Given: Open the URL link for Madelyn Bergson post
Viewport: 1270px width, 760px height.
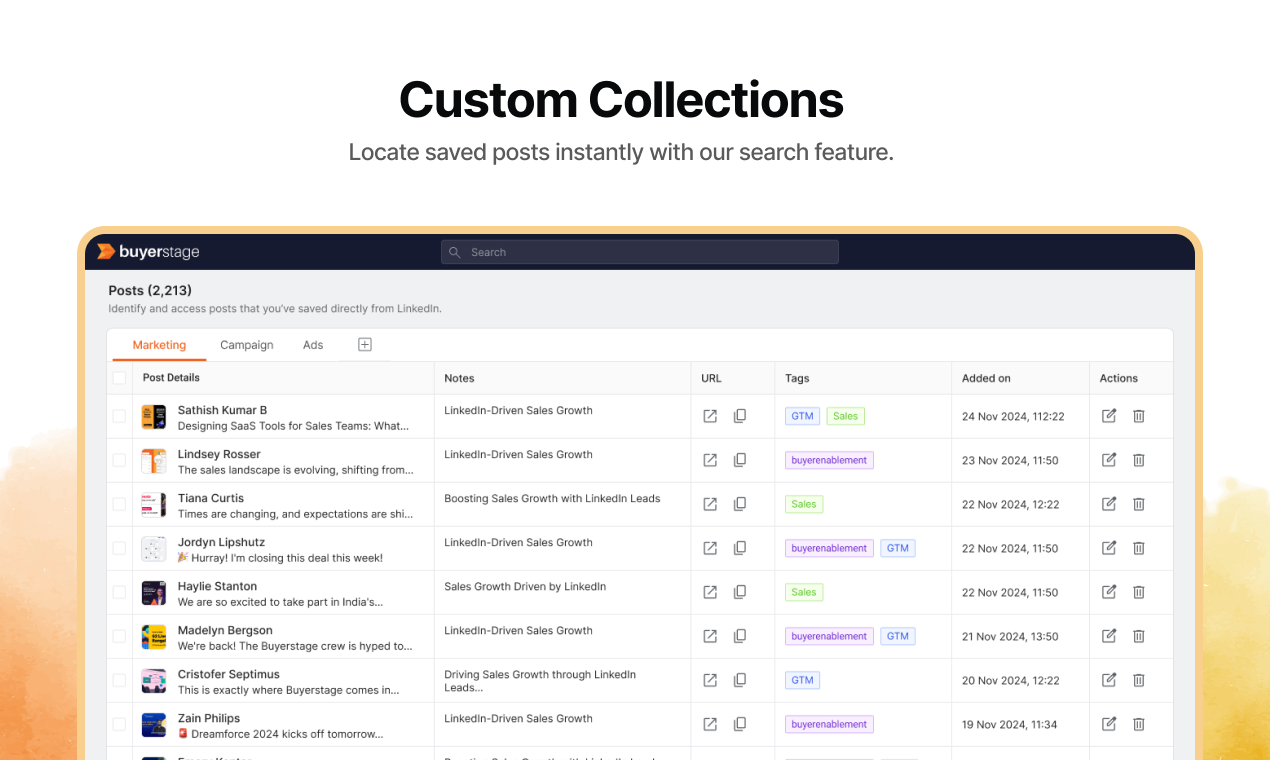Looking at the screenshot, I should [x=710, y=636].
